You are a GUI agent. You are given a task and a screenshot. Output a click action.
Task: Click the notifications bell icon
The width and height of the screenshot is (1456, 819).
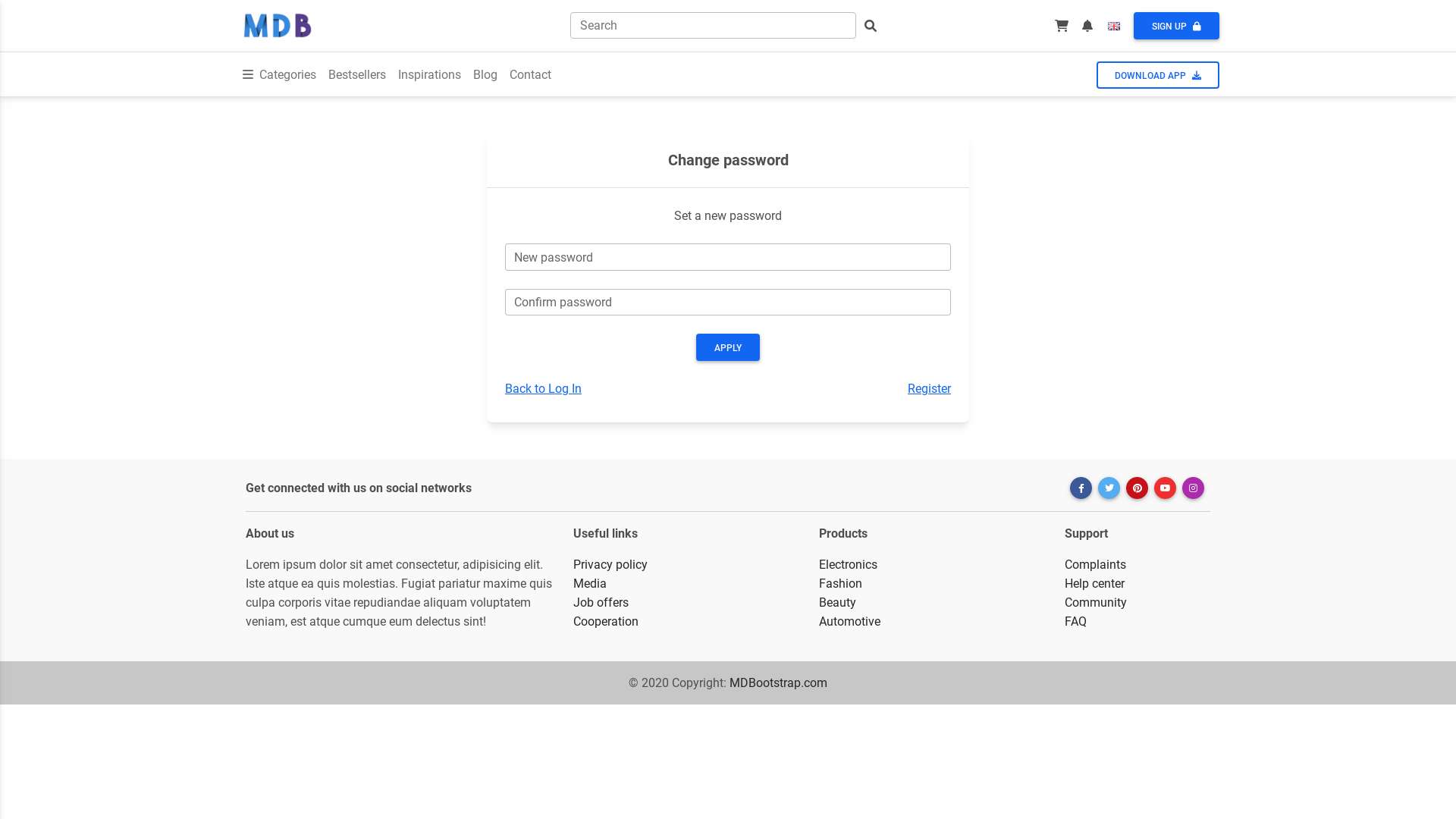tap(1087, 25)
